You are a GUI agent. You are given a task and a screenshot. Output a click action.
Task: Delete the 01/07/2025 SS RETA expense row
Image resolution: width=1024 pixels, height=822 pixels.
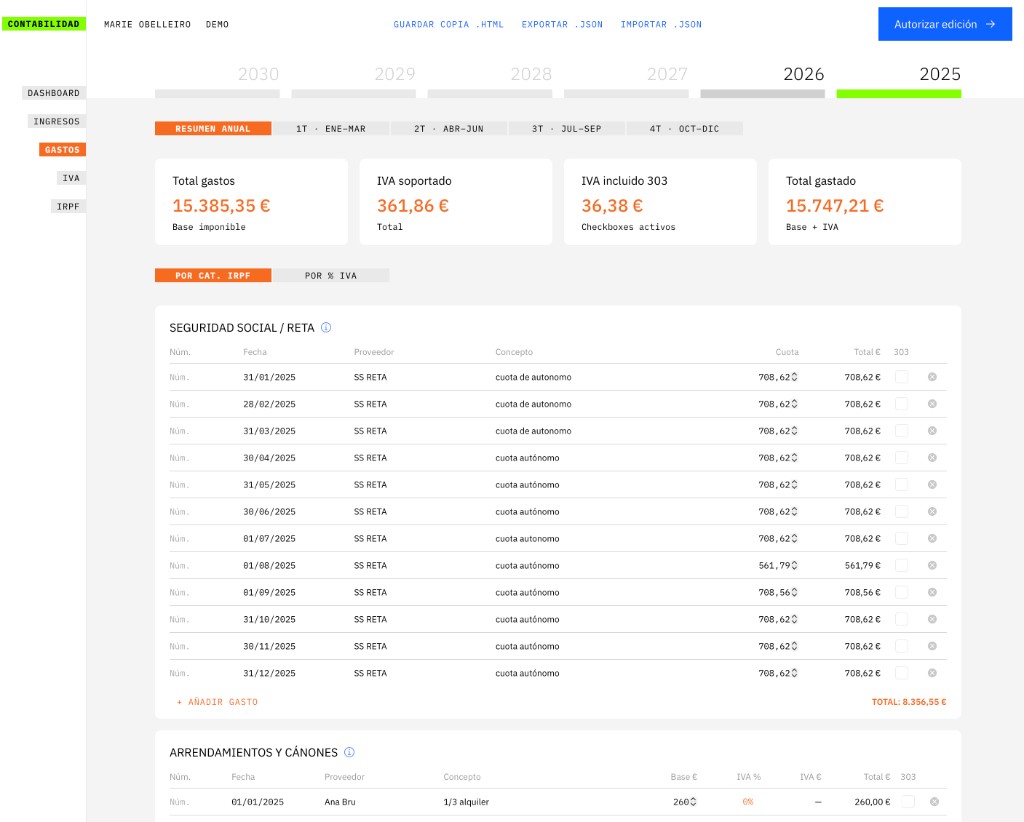pos(932,539)
